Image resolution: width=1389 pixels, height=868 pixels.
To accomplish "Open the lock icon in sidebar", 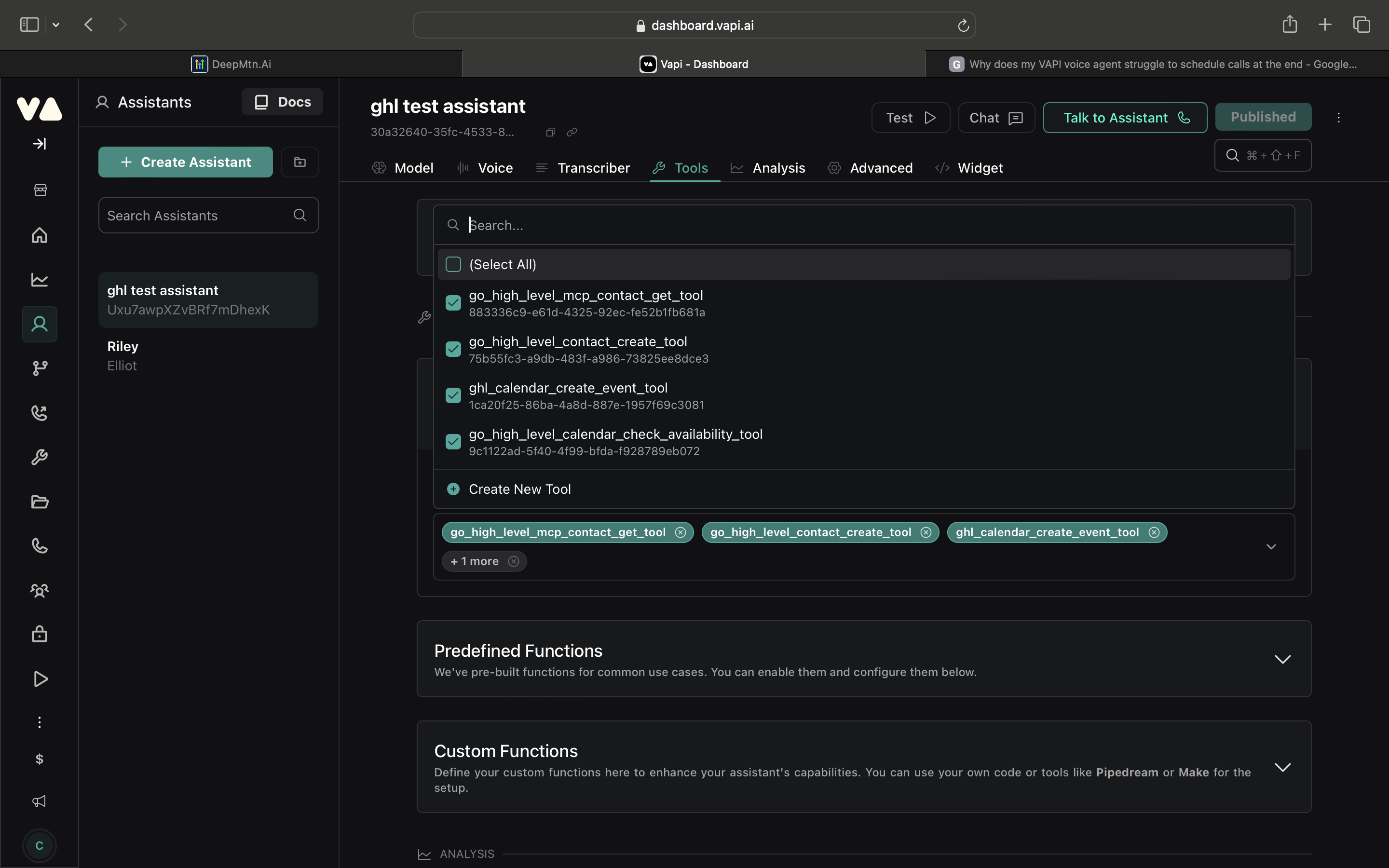I will coord(40,634).
